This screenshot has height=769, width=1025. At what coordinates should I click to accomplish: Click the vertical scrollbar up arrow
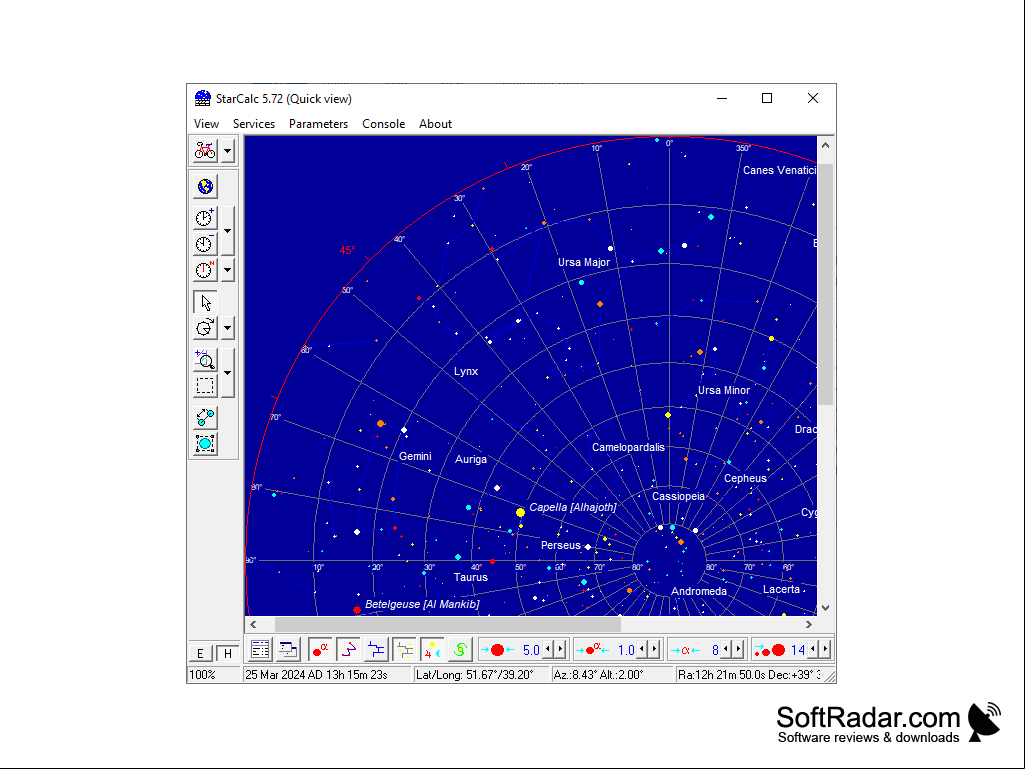[826, 145]
